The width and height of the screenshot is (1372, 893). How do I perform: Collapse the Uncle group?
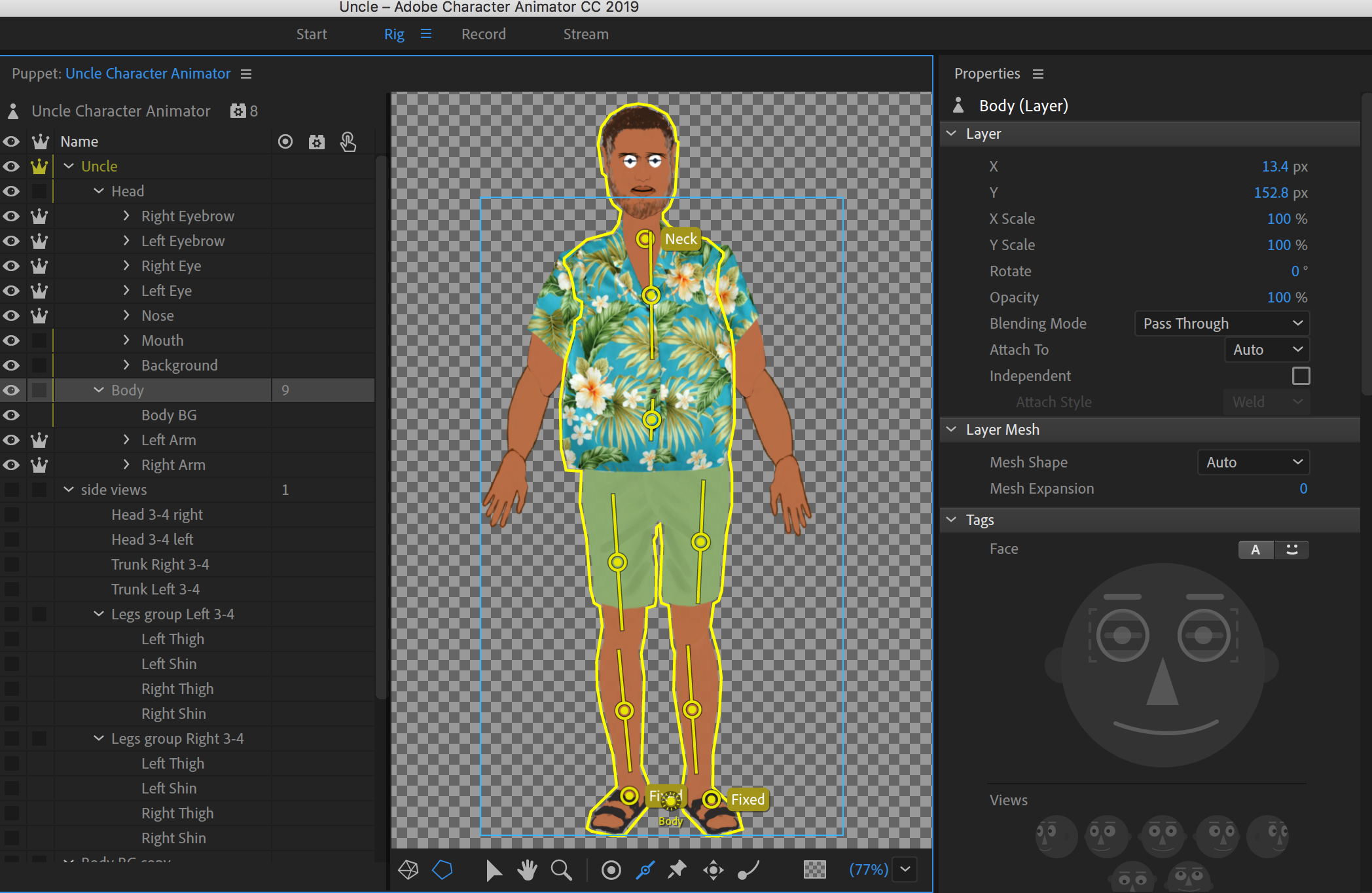click(x=69, y=166)
